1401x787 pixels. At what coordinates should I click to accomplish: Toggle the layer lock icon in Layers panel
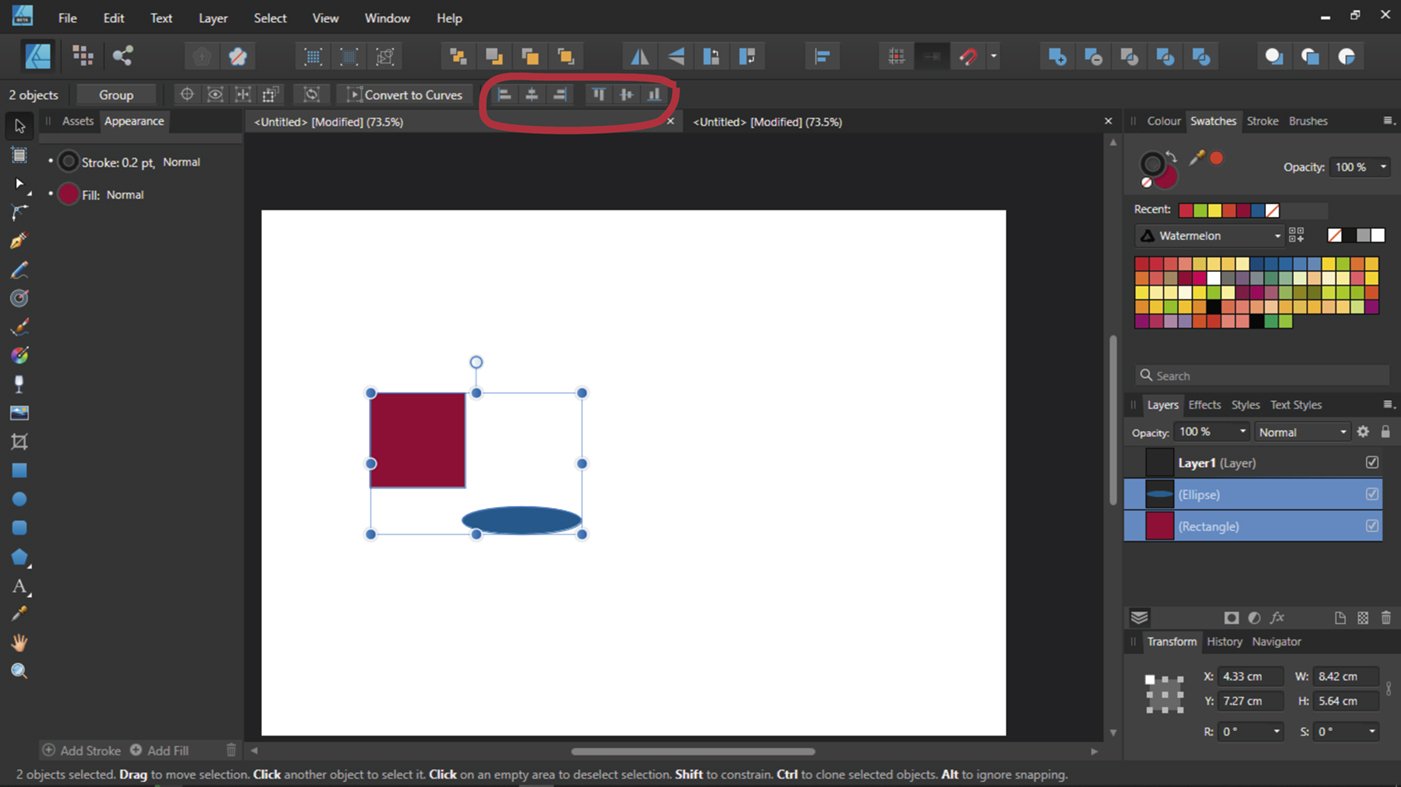pos(1385,432)
